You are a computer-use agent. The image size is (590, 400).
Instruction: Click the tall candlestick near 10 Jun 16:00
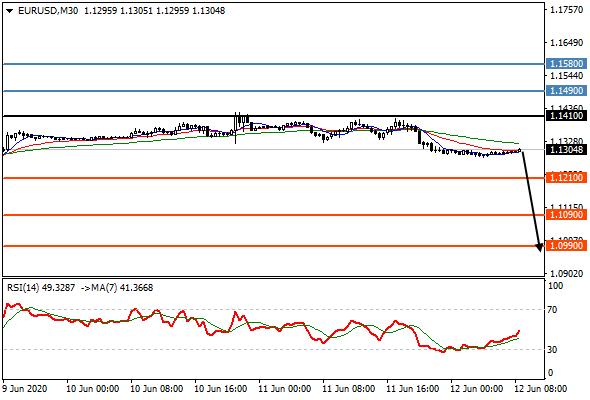point(236,128)
